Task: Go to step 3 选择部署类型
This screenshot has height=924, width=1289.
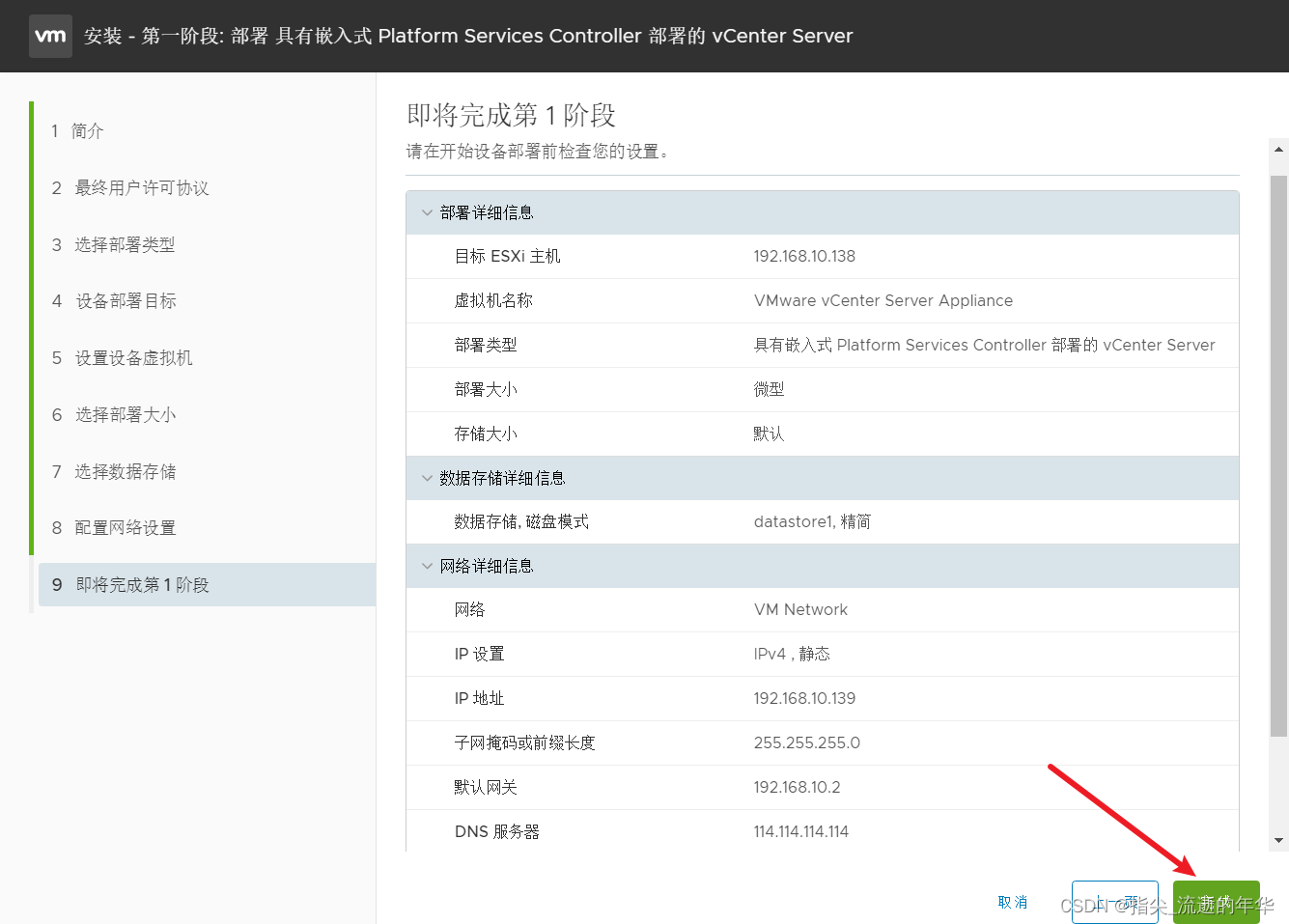Action: pos(113,244)
